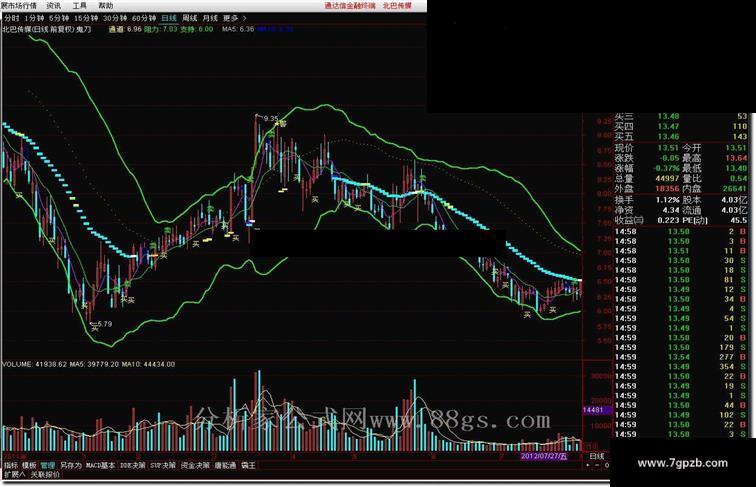
Task: Click the PE(动) 45.5 value
Action: coord(739,220)
